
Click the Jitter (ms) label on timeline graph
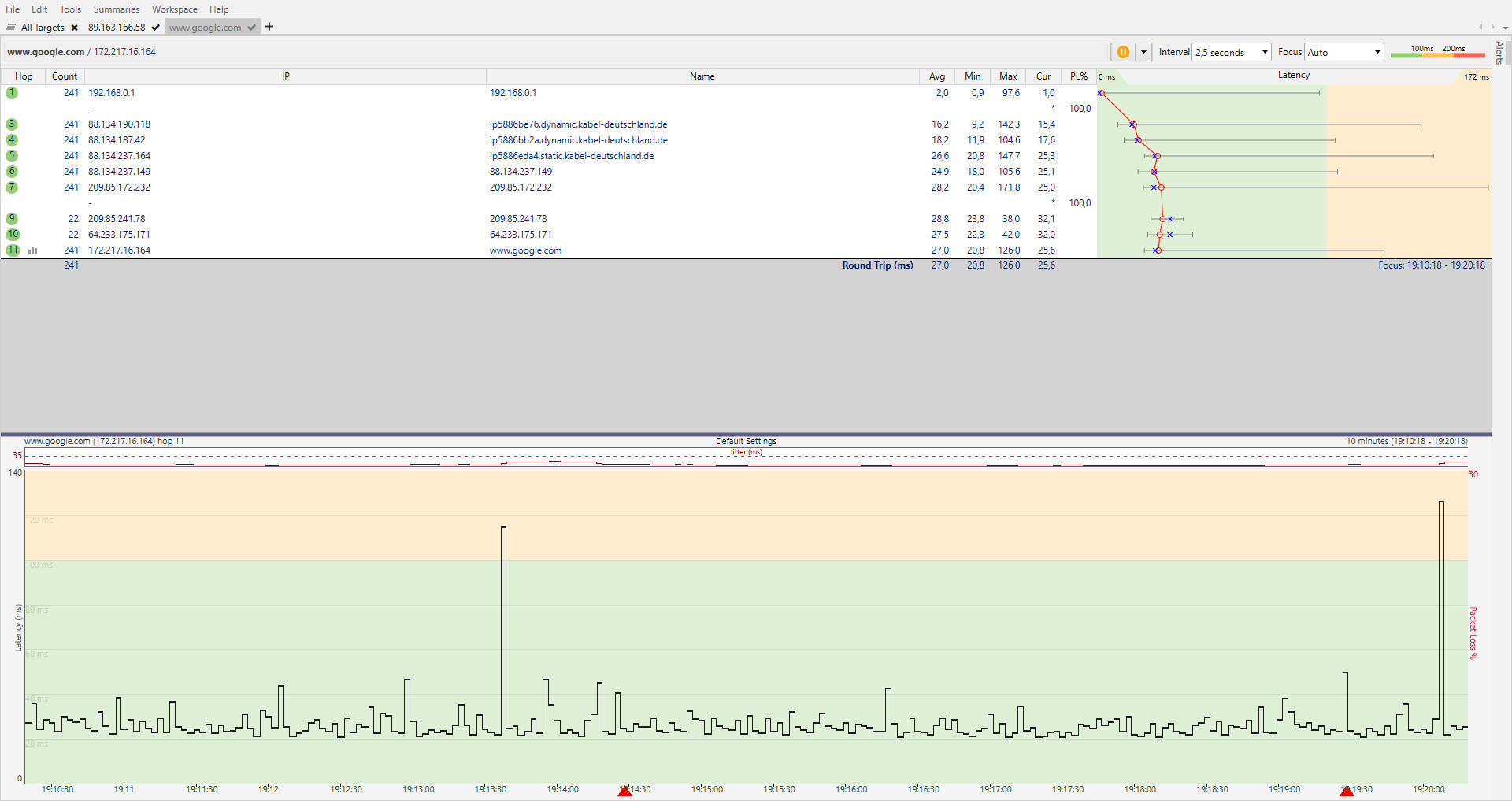[x=746, y=452]
